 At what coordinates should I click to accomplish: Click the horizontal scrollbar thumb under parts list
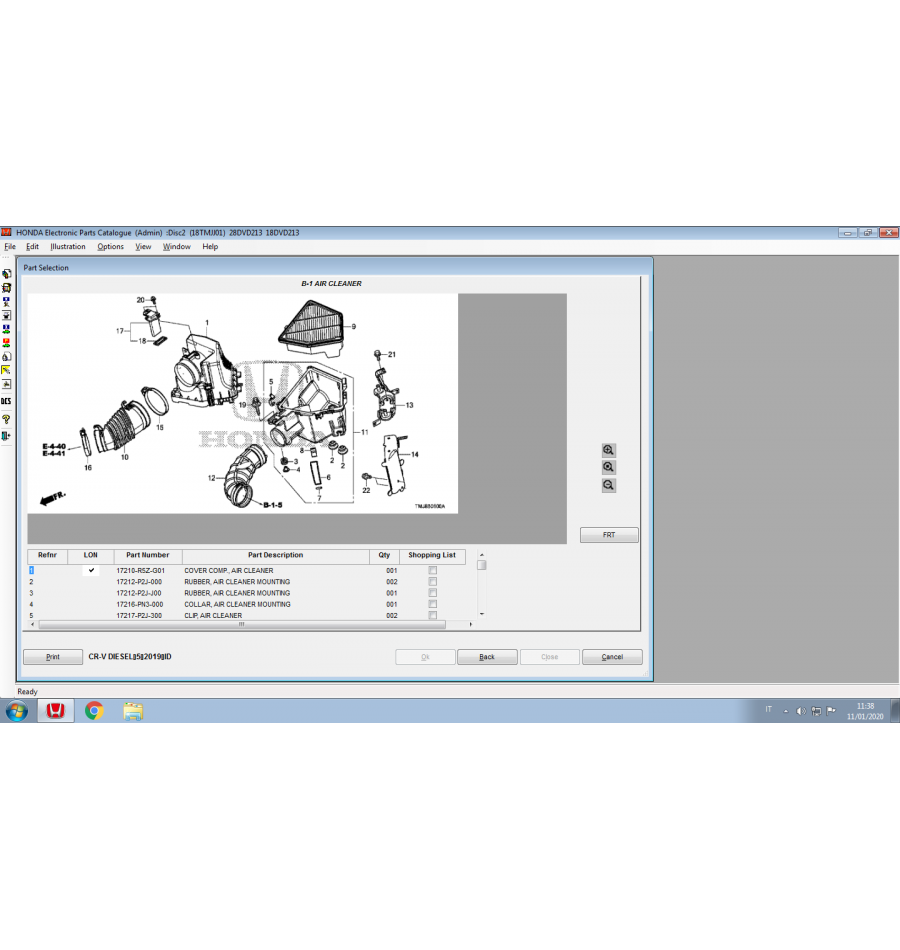(x=242, y=624)
